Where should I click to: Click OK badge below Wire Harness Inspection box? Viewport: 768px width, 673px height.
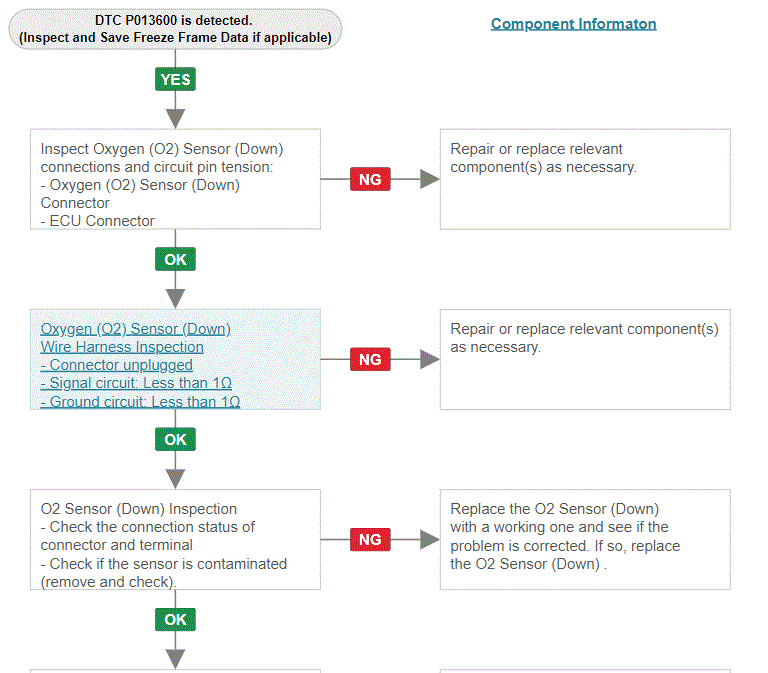[x=175, y=439]
